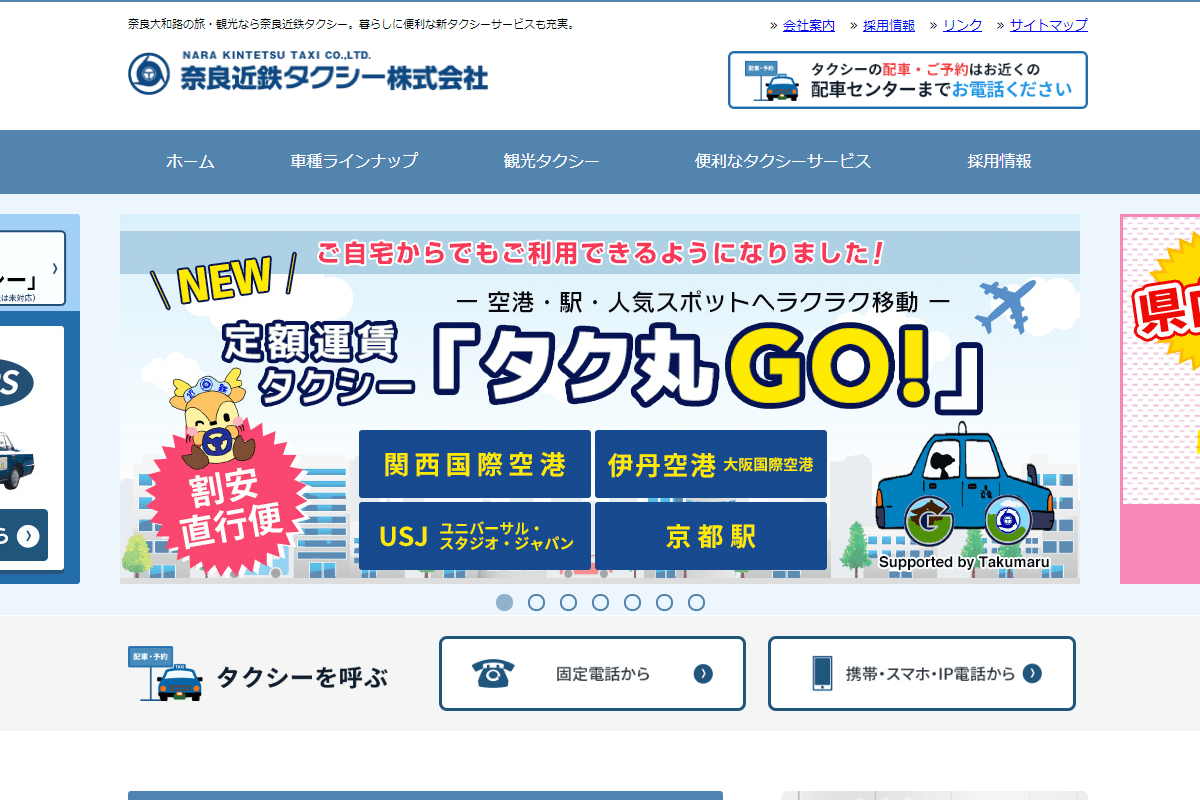This screenshot has height=800, width=1200.
Task: Click the 携帯・スマホ・IP電話から button
Action: (922, 673)
